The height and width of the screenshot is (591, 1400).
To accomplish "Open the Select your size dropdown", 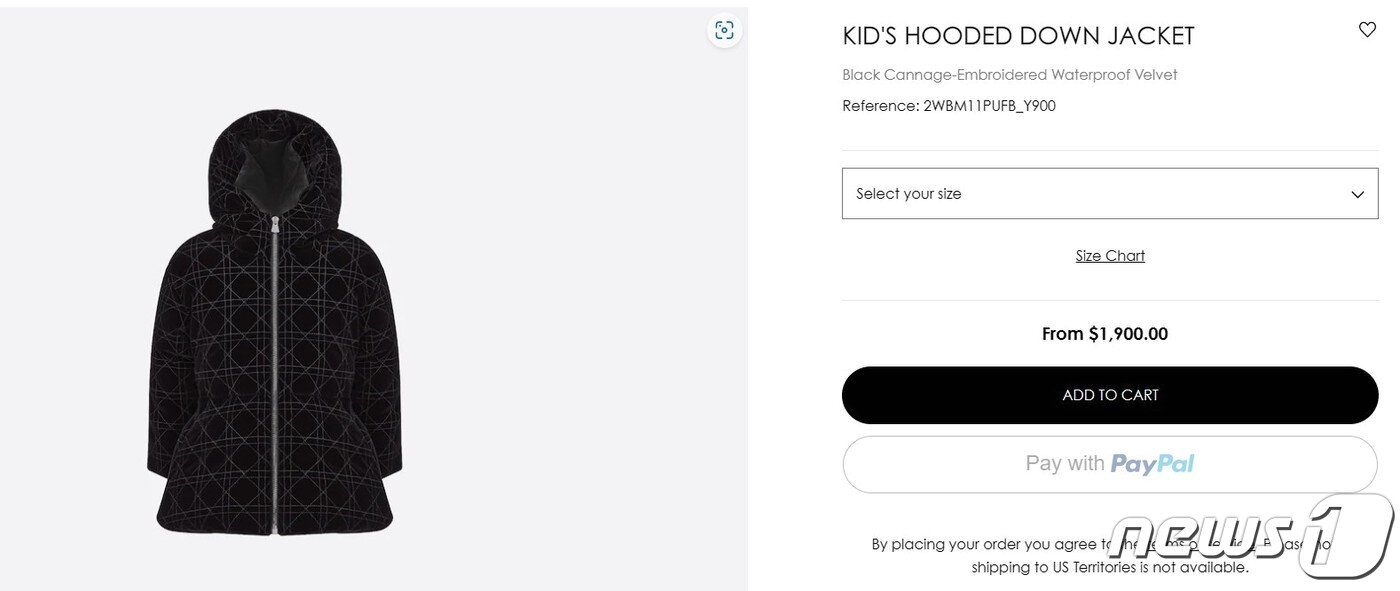I will click(1110, 193).
